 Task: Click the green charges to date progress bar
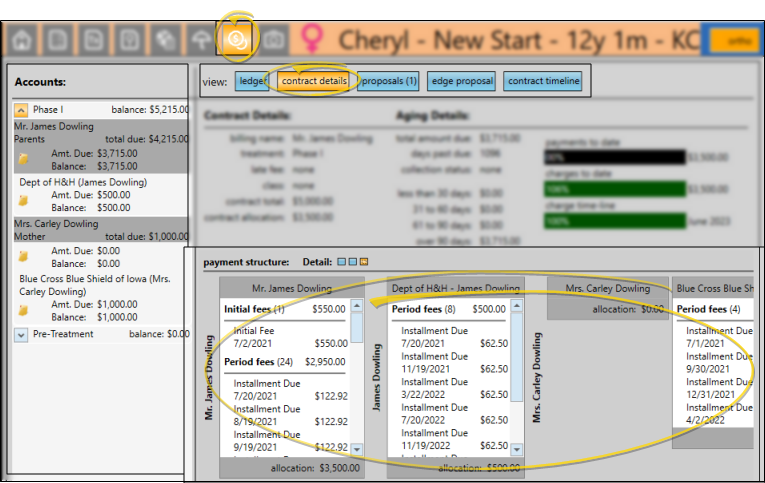pos(614,188)
